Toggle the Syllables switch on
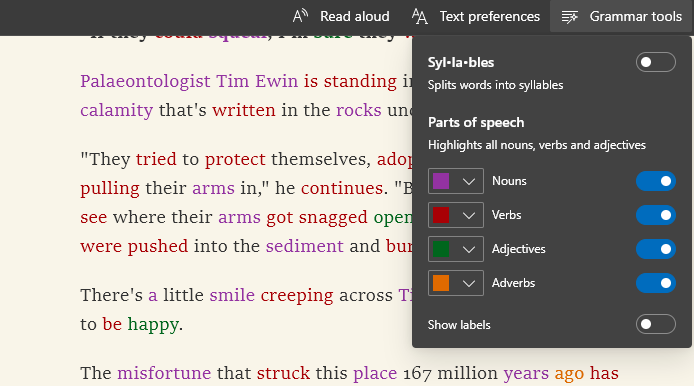 tap(655, 62)
